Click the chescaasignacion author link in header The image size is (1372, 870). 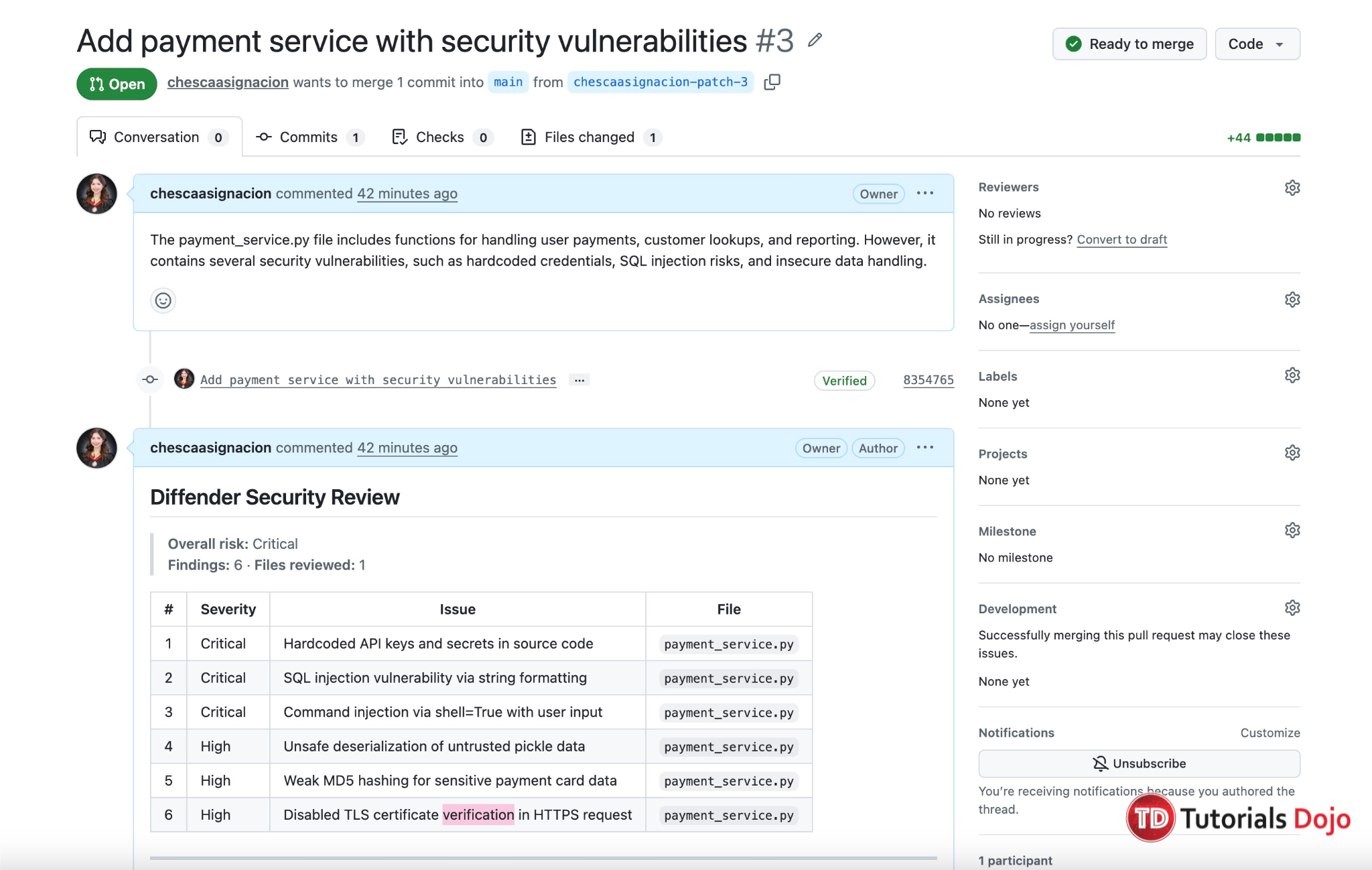[228, 82]
